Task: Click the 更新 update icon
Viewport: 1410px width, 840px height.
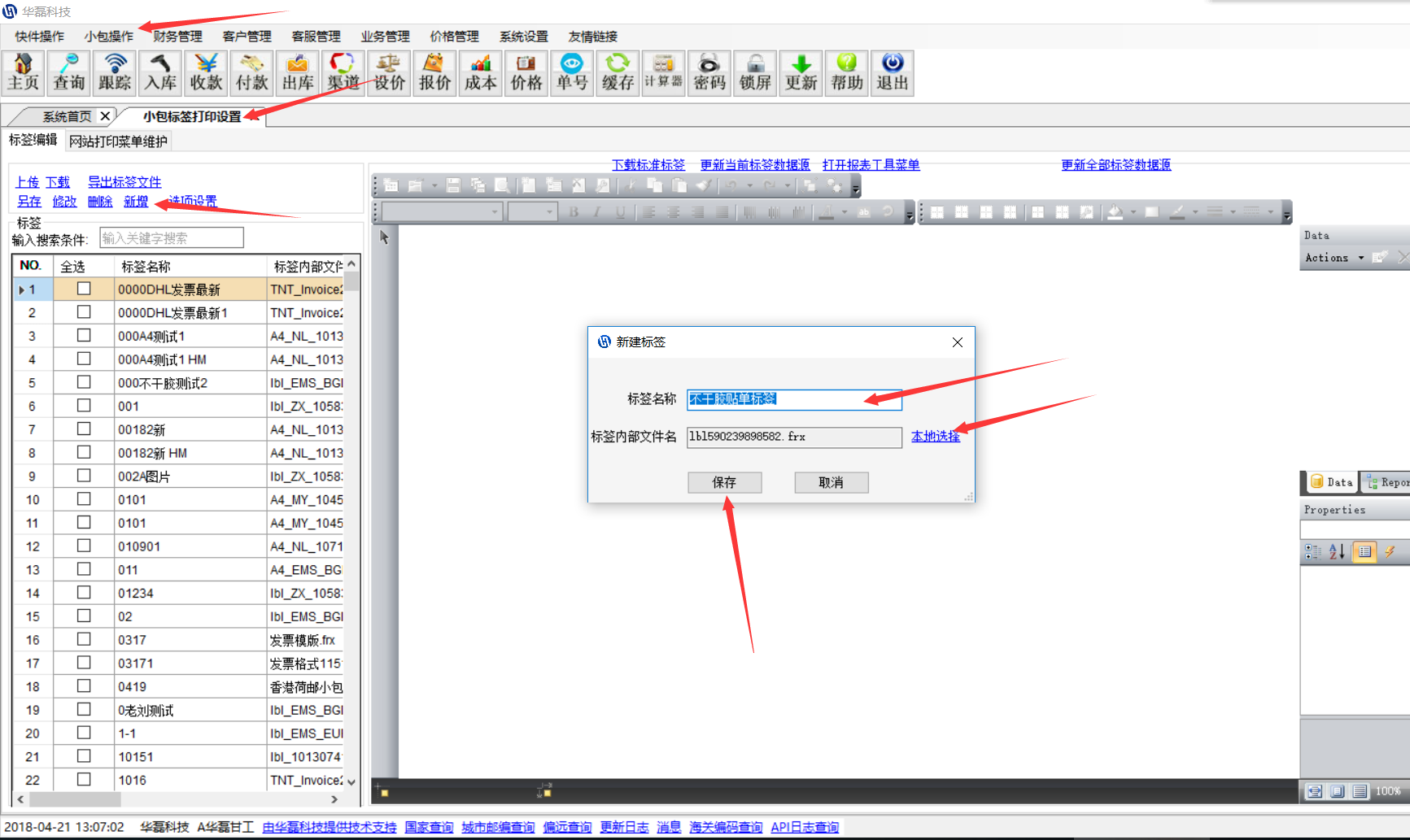Action: (x=801, y=72)
